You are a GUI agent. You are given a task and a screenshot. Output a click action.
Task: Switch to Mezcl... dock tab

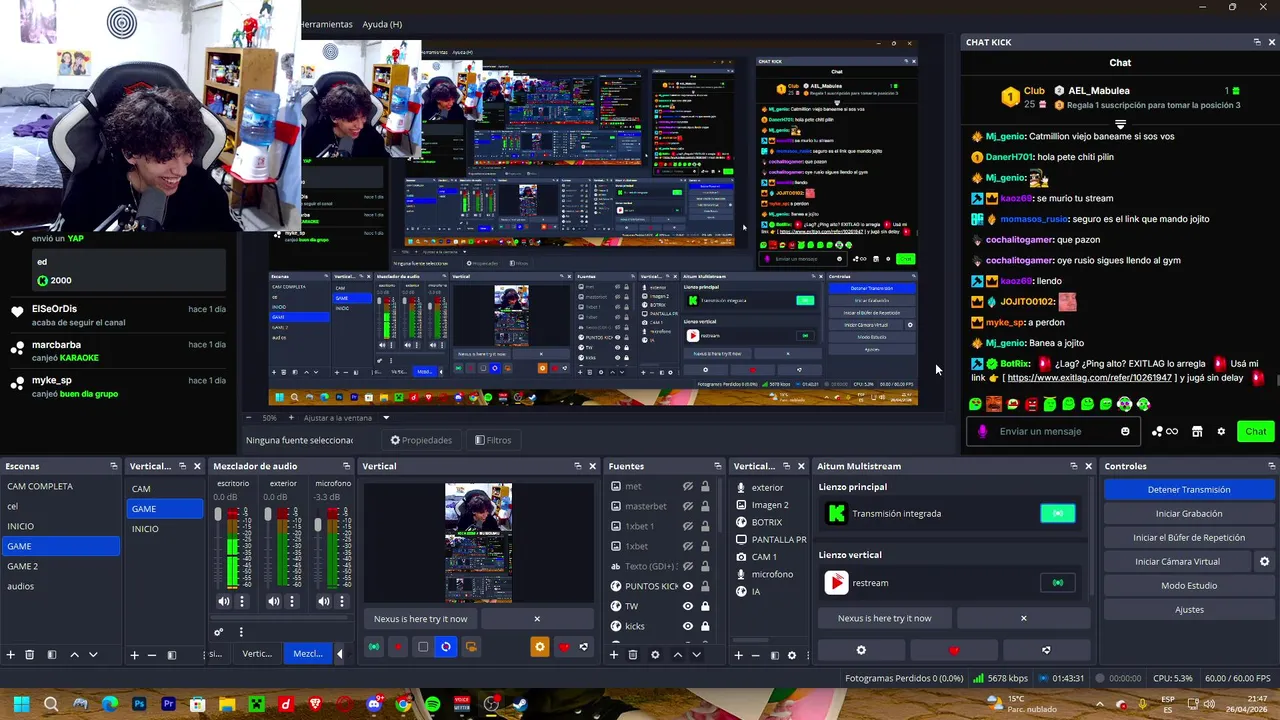point(307,654)
